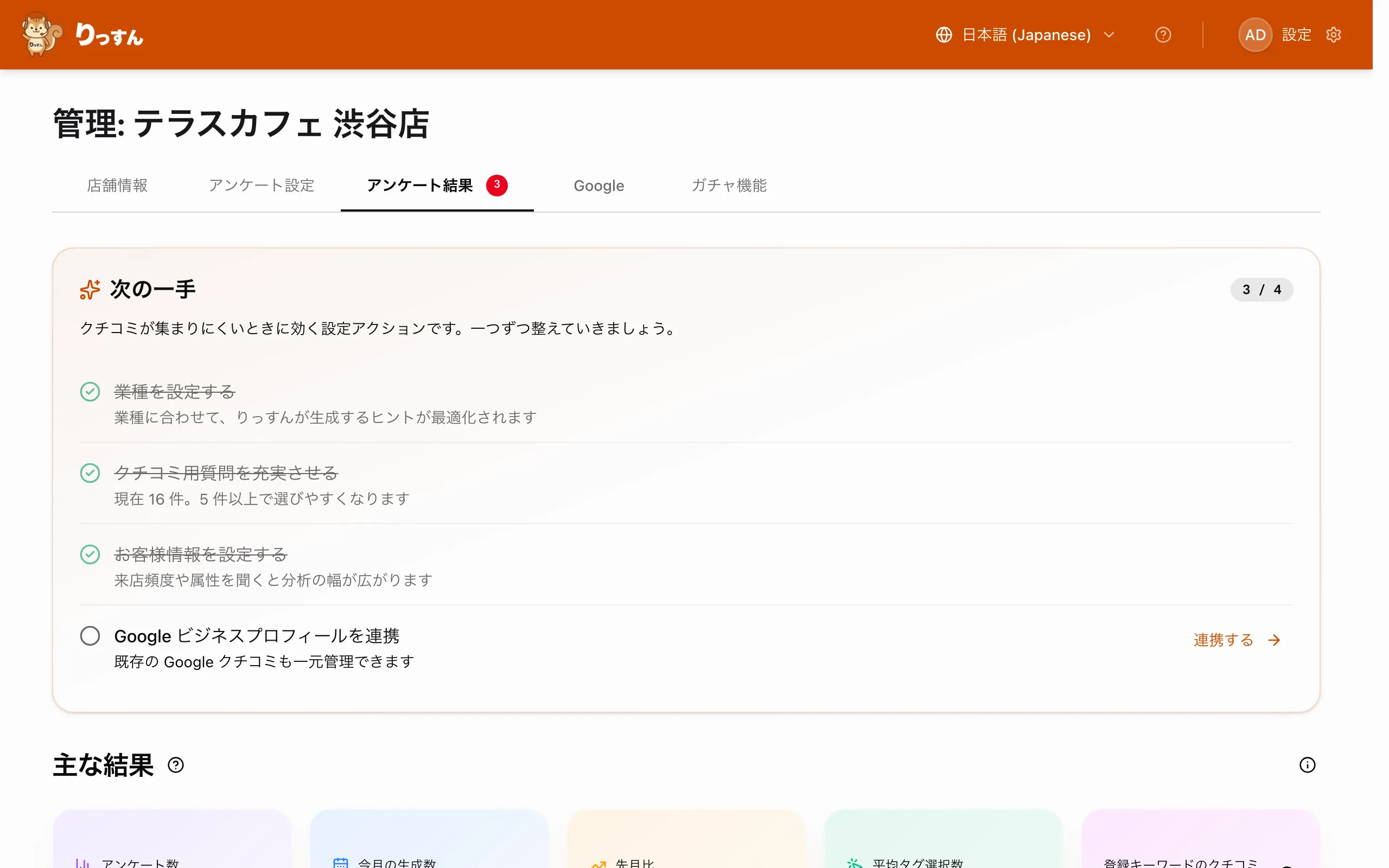Image resolution: width=1389 pixels, height=868 pixels.
Task: Open settings via the gear icon
Action: [x=1333, y=35]
